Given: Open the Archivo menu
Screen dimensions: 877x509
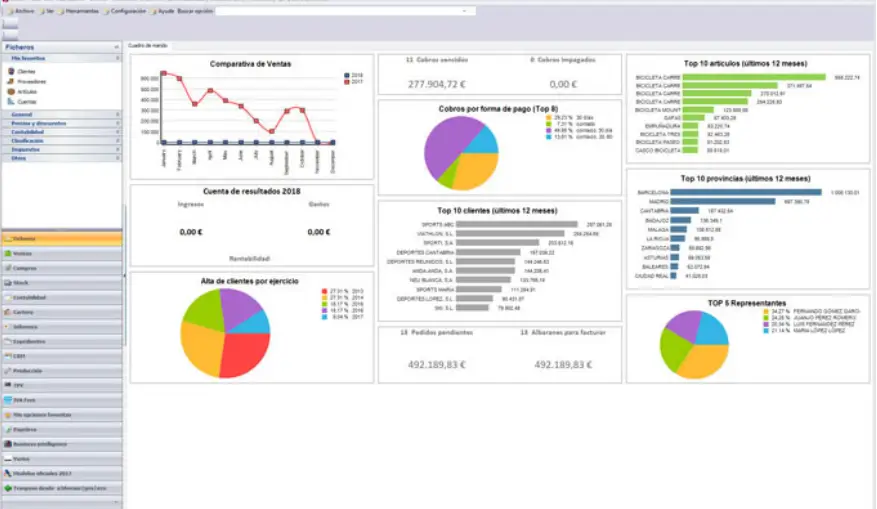Looking at the screenshot, I should 24,10.
